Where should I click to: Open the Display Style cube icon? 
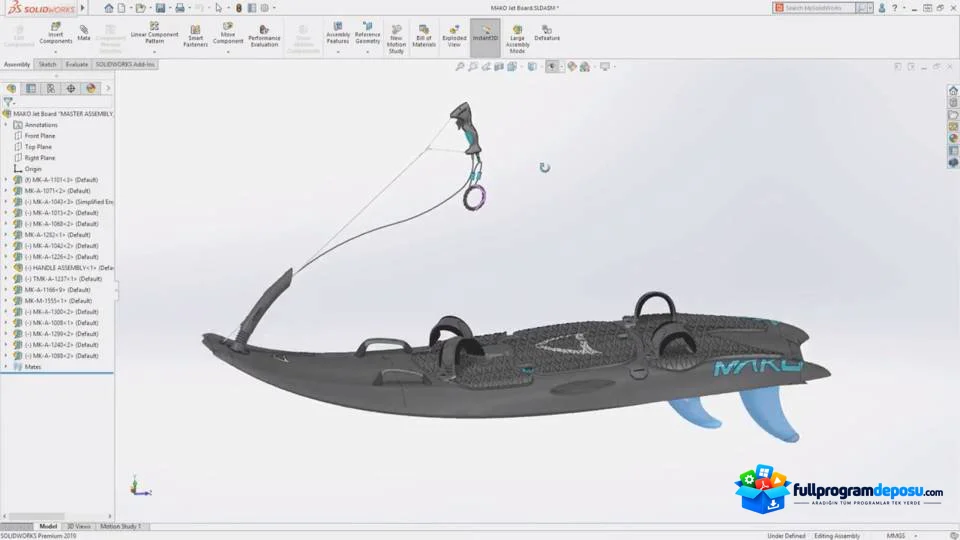(532, 66)
